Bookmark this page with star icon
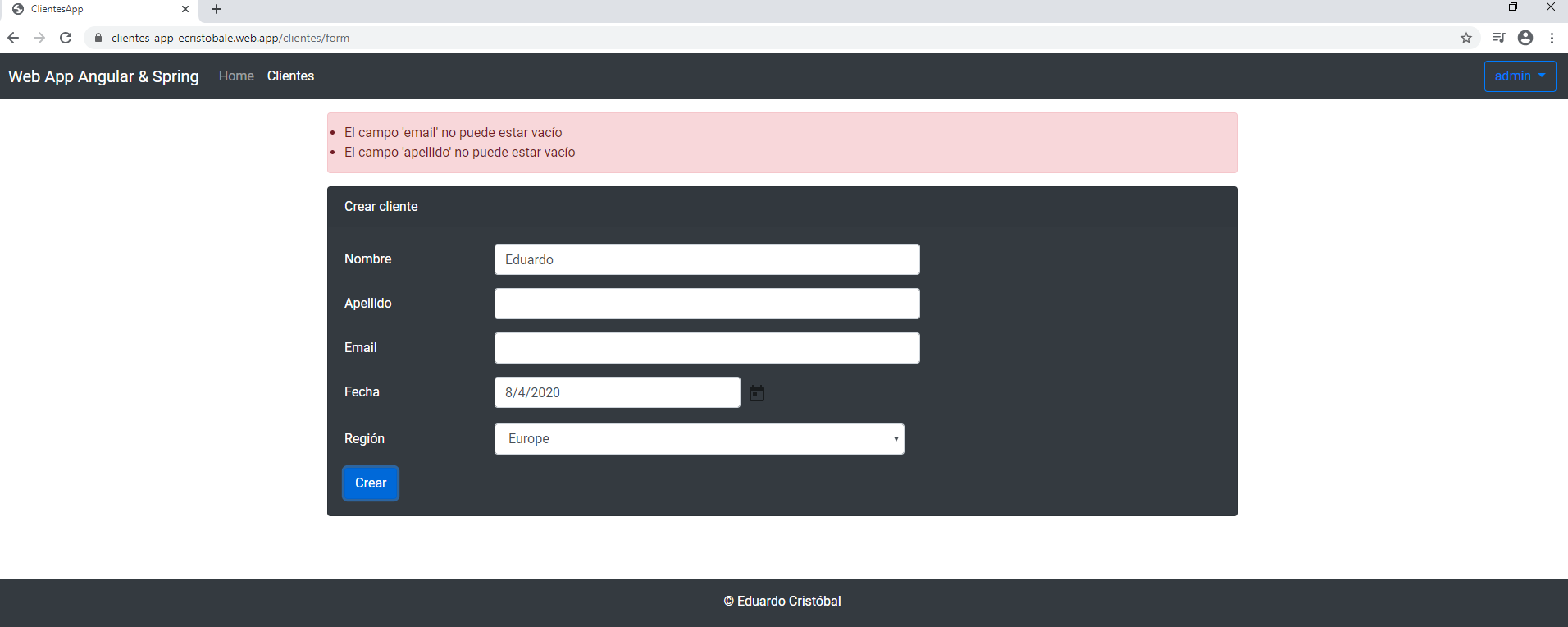 [1466, 38]
